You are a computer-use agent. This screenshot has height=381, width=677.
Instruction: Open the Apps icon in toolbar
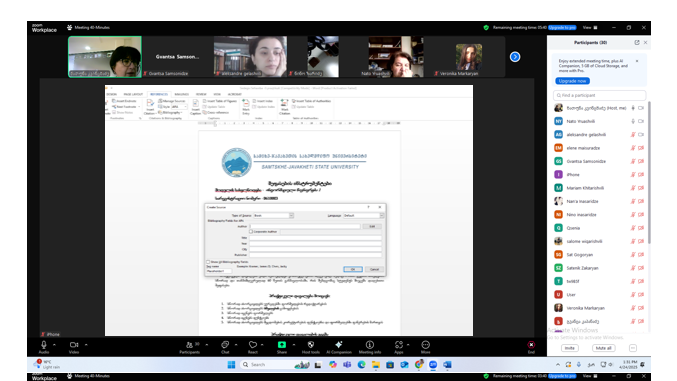tap(399, 345)
